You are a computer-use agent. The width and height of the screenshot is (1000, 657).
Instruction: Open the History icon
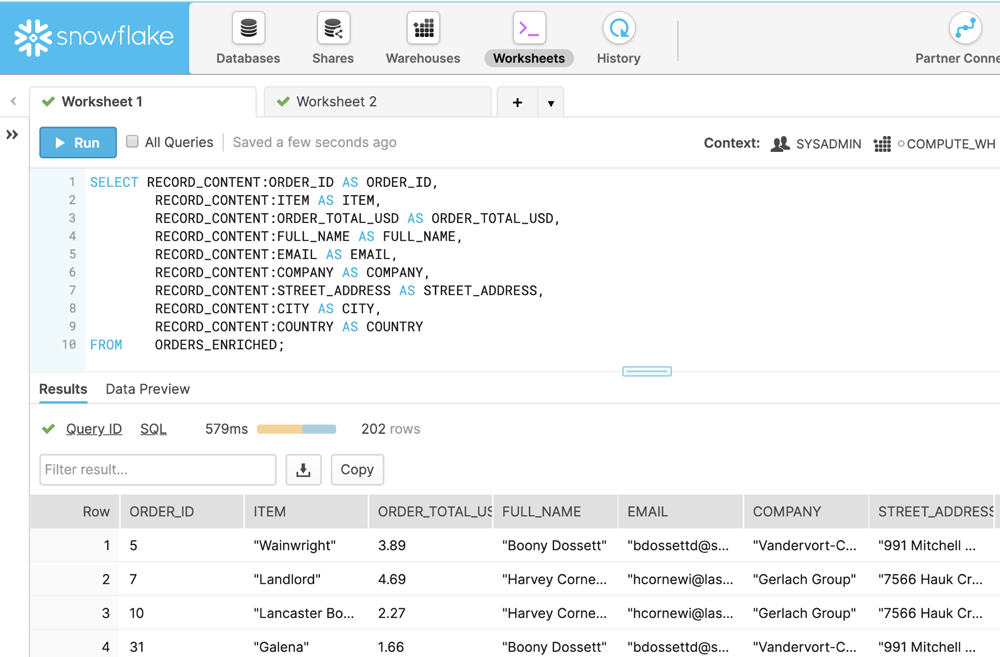point(619,28)
